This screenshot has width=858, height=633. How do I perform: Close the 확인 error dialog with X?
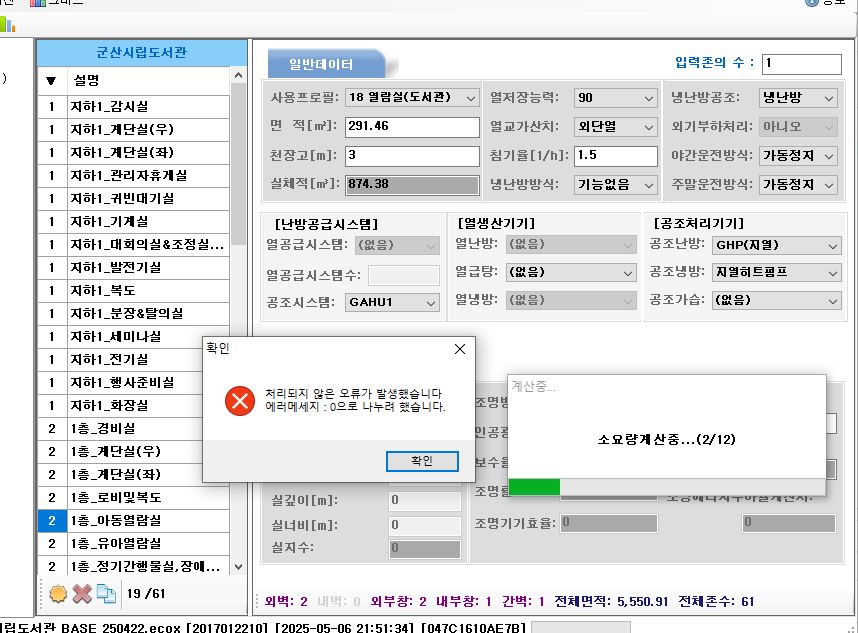tap(459, 349)
